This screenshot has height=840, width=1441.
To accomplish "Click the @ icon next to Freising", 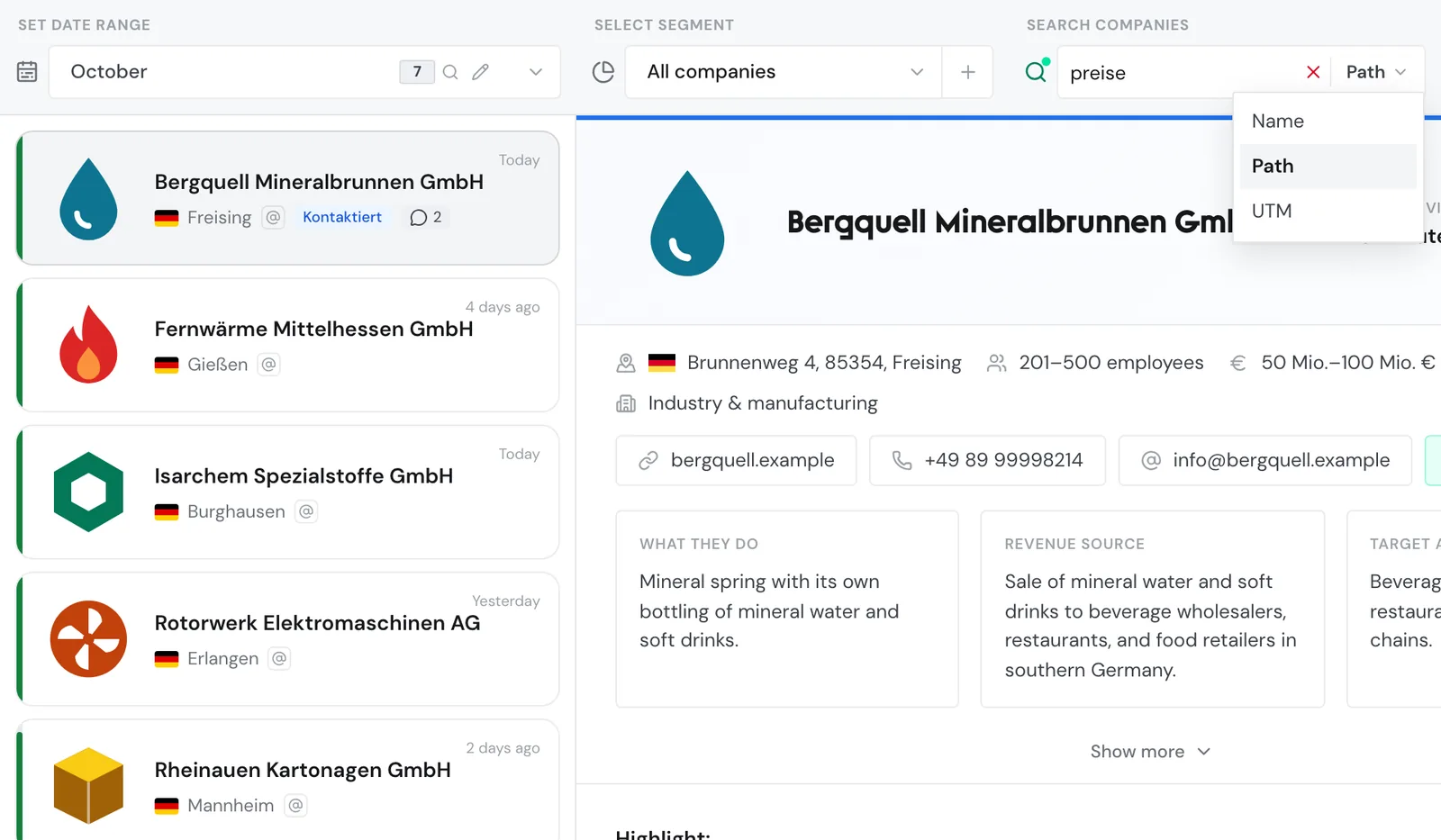I will [x=273, y=217].
